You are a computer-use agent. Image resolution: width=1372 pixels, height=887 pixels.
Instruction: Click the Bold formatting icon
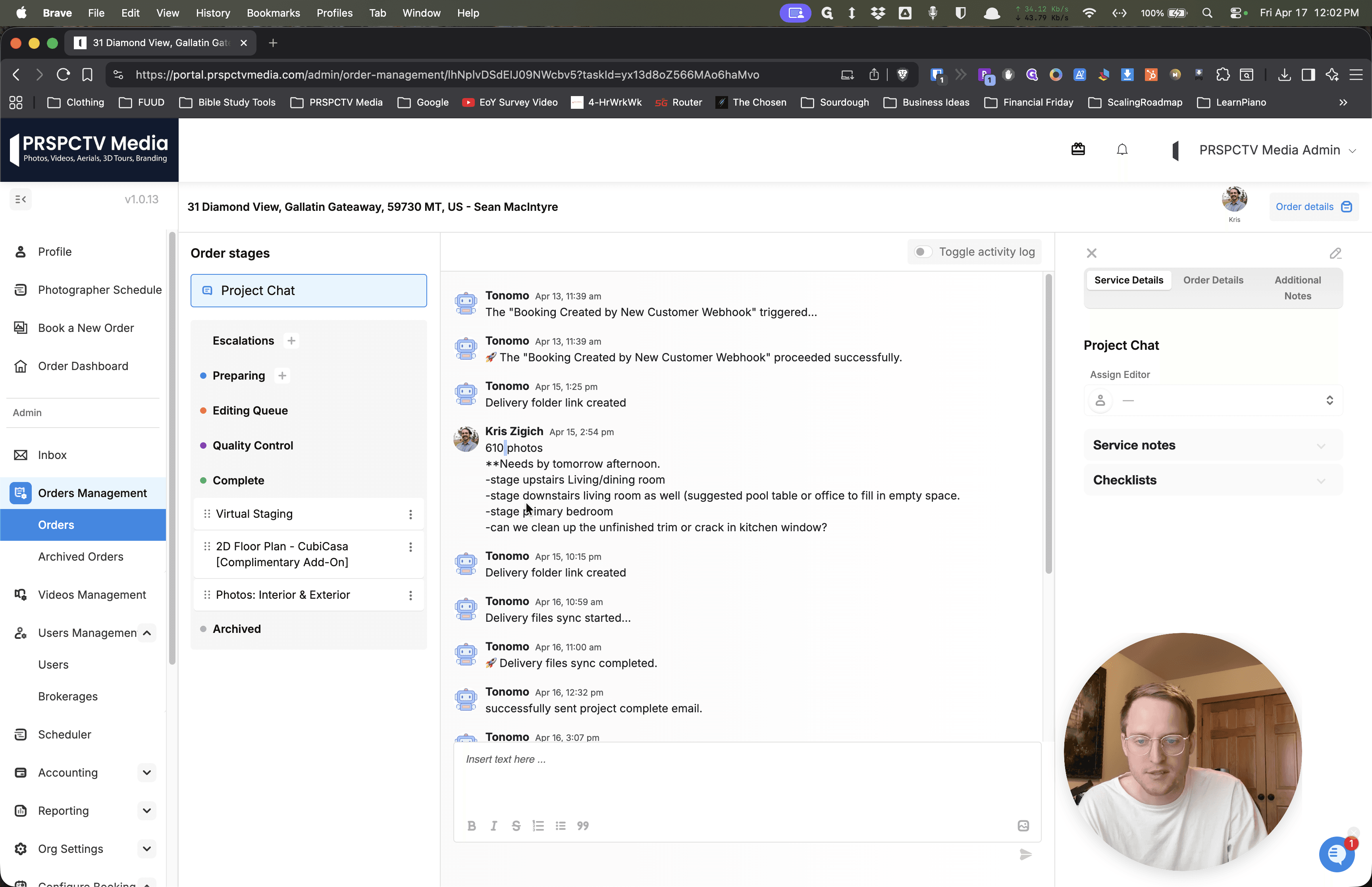(x=472, y=825)
